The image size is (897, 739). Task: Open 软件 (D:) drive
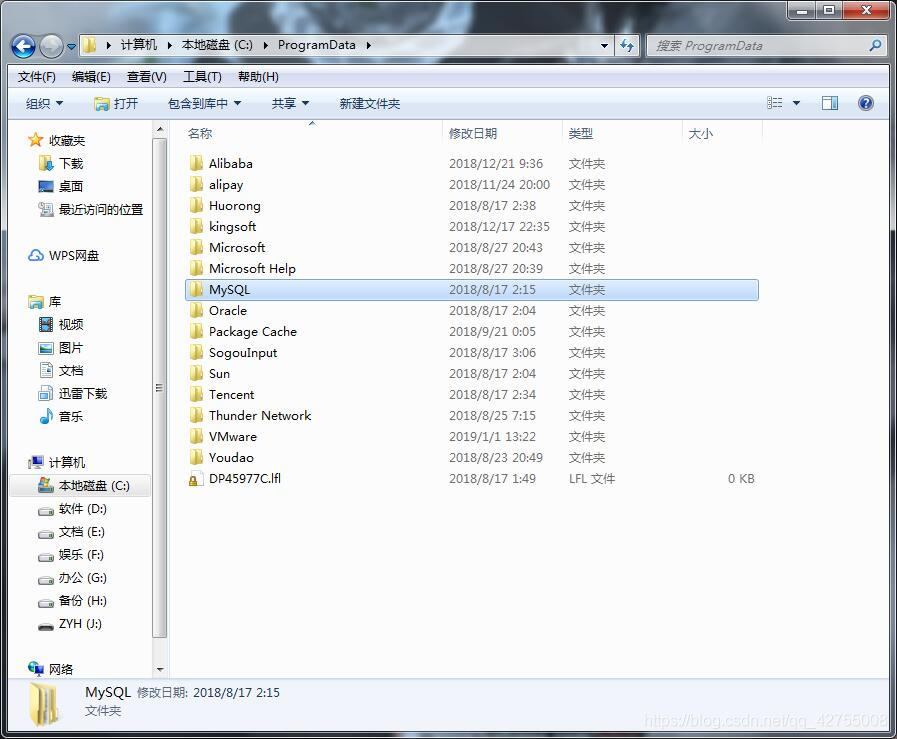coord(72,509)
